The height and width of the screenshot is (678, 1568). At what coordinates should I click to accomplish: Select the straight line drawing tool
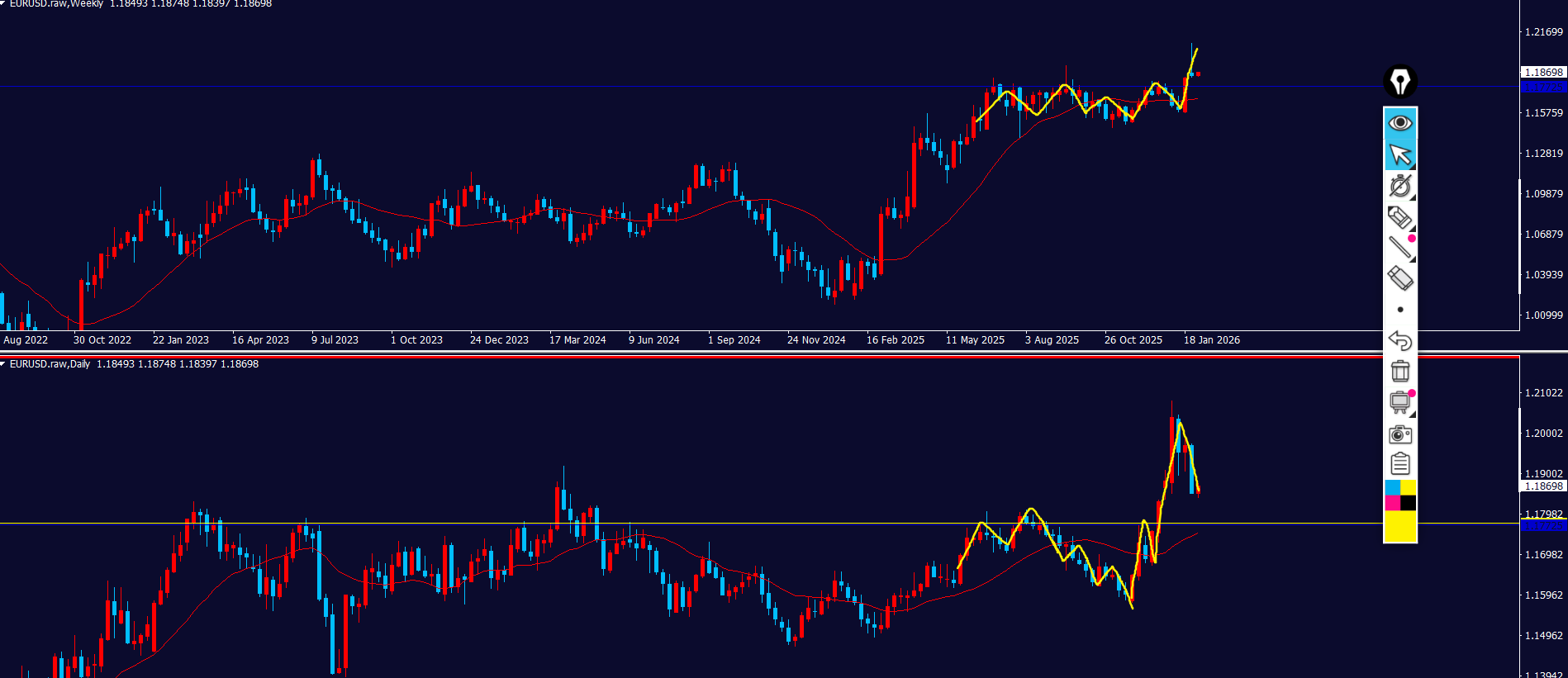1400,247
